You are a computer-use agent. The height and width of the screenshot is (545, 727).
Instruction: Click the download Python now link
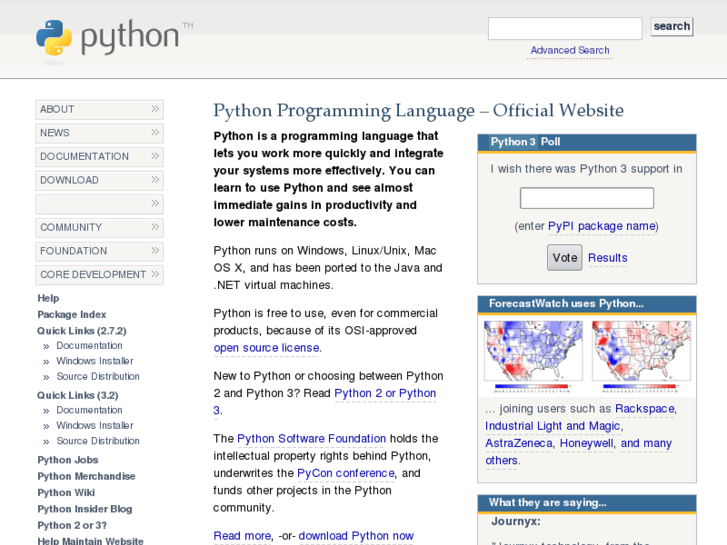coord(356,536)
